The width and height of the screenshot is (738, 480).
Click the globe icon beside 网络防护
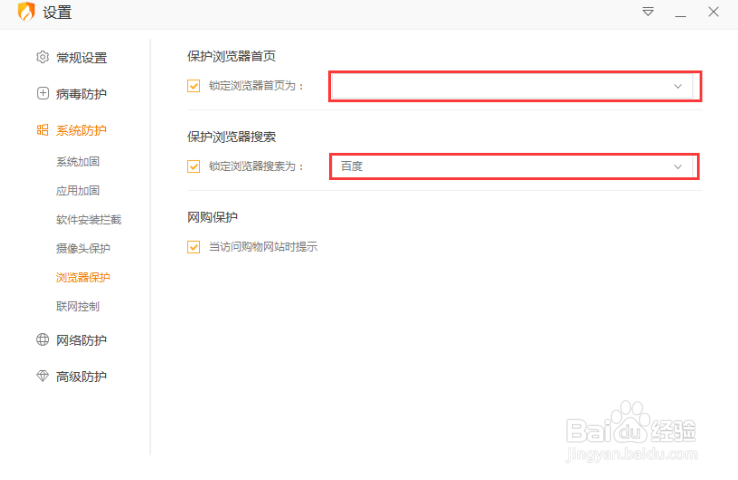[42, 340]
